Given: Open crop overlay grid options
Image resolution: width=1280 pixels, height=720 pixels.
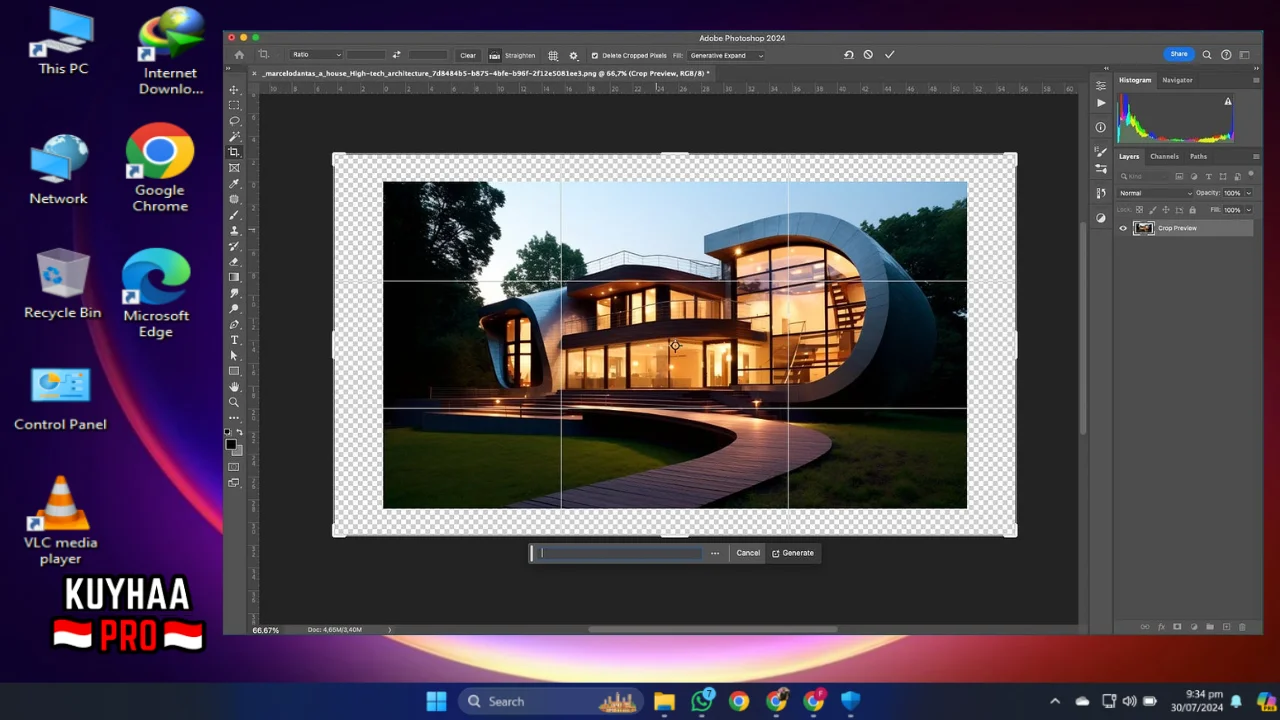Looking at the screenshot, I should 553,55.
